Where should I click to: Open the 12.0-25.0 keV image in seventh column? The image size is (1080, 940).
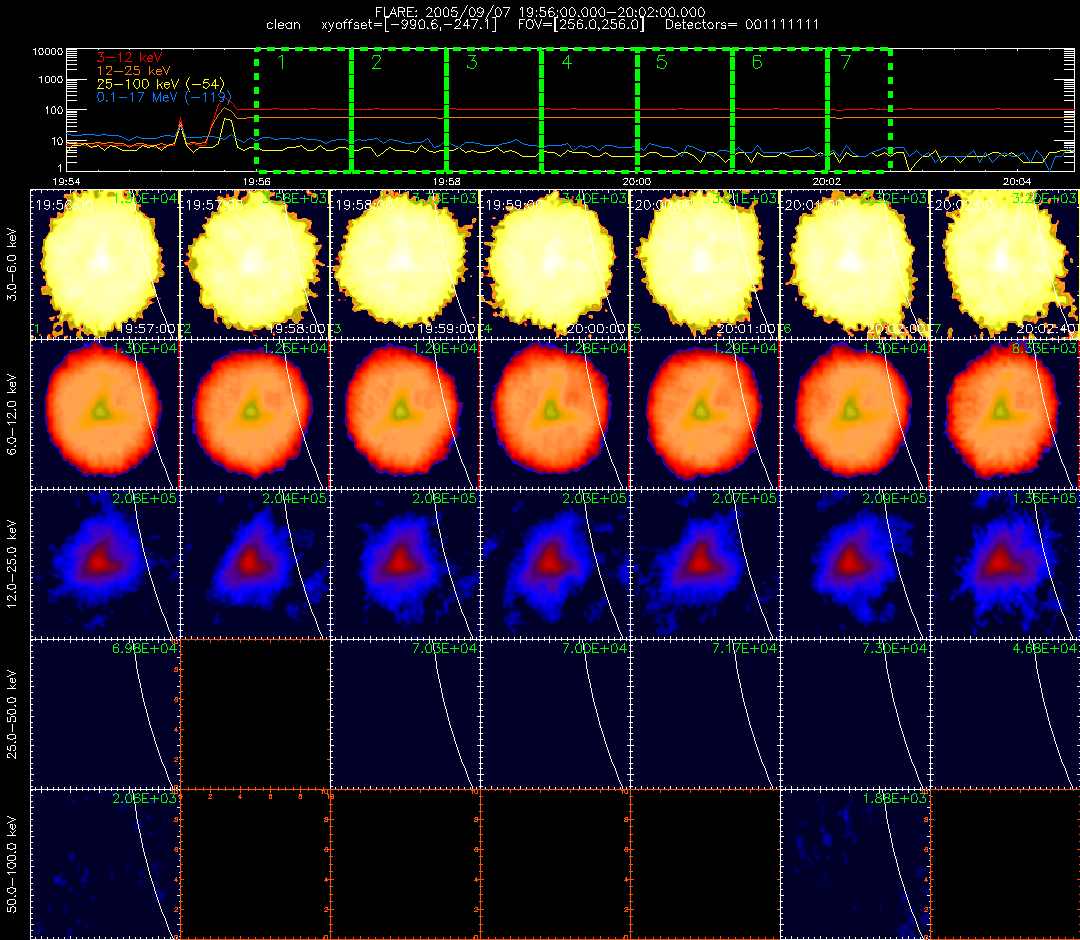(1005, 565)
